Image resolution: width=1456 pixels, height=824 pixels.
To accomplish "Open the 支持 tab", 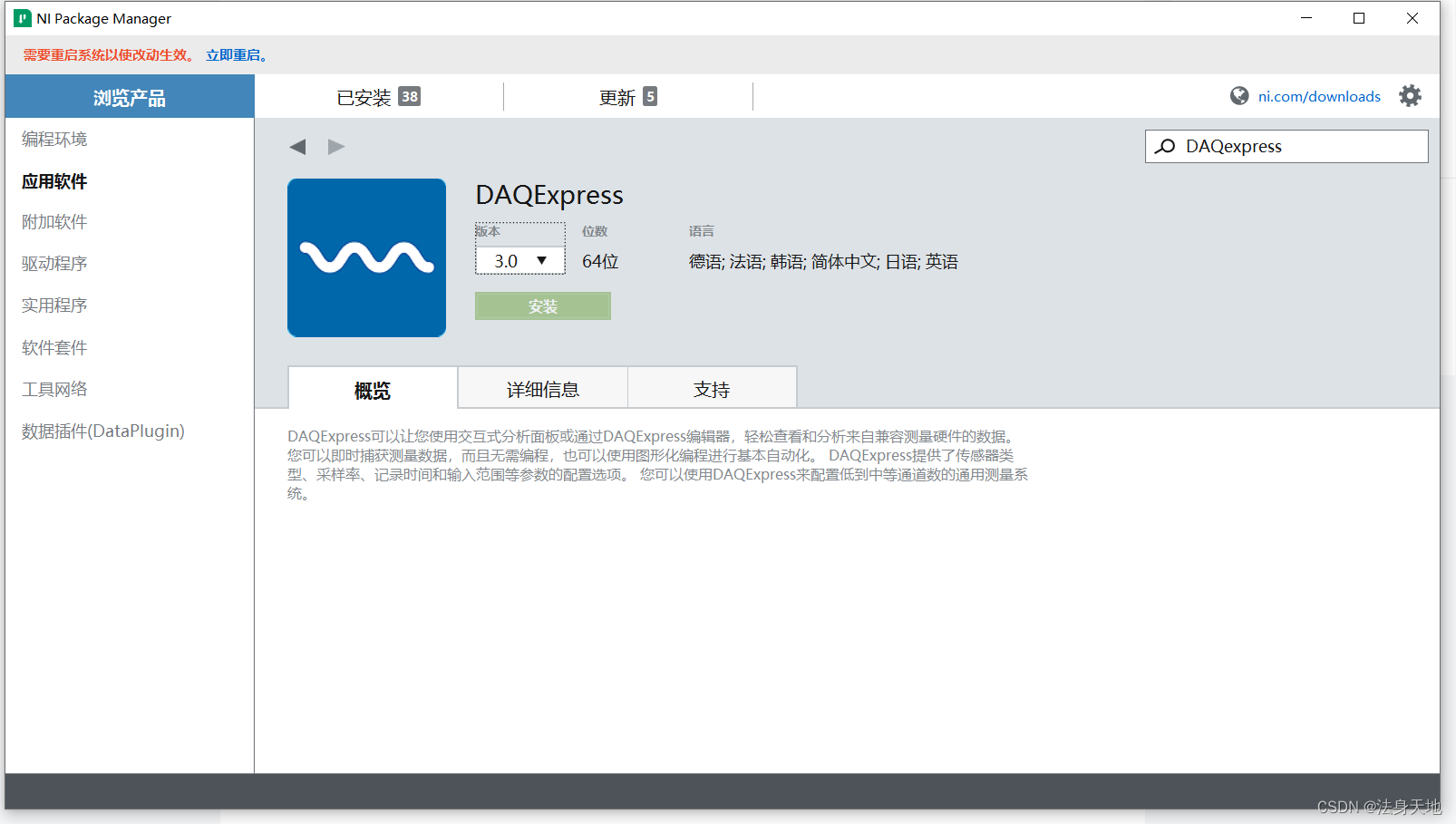I will pyautogui.click(x=712, y=388).
